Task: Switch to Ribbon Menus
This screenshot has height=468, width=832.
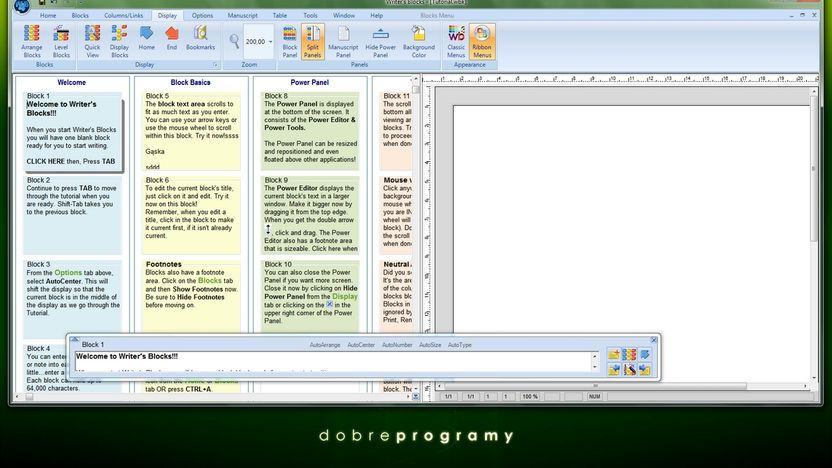Action: pyautogui.click(x=482, y=41)
